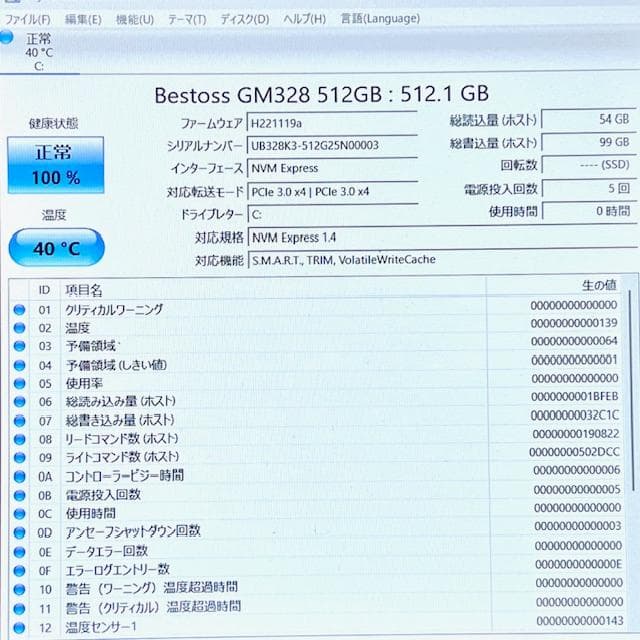This screenshot has height=640, width=640.
Task: Click the drive letter field C:
Action: coord(332,214)
